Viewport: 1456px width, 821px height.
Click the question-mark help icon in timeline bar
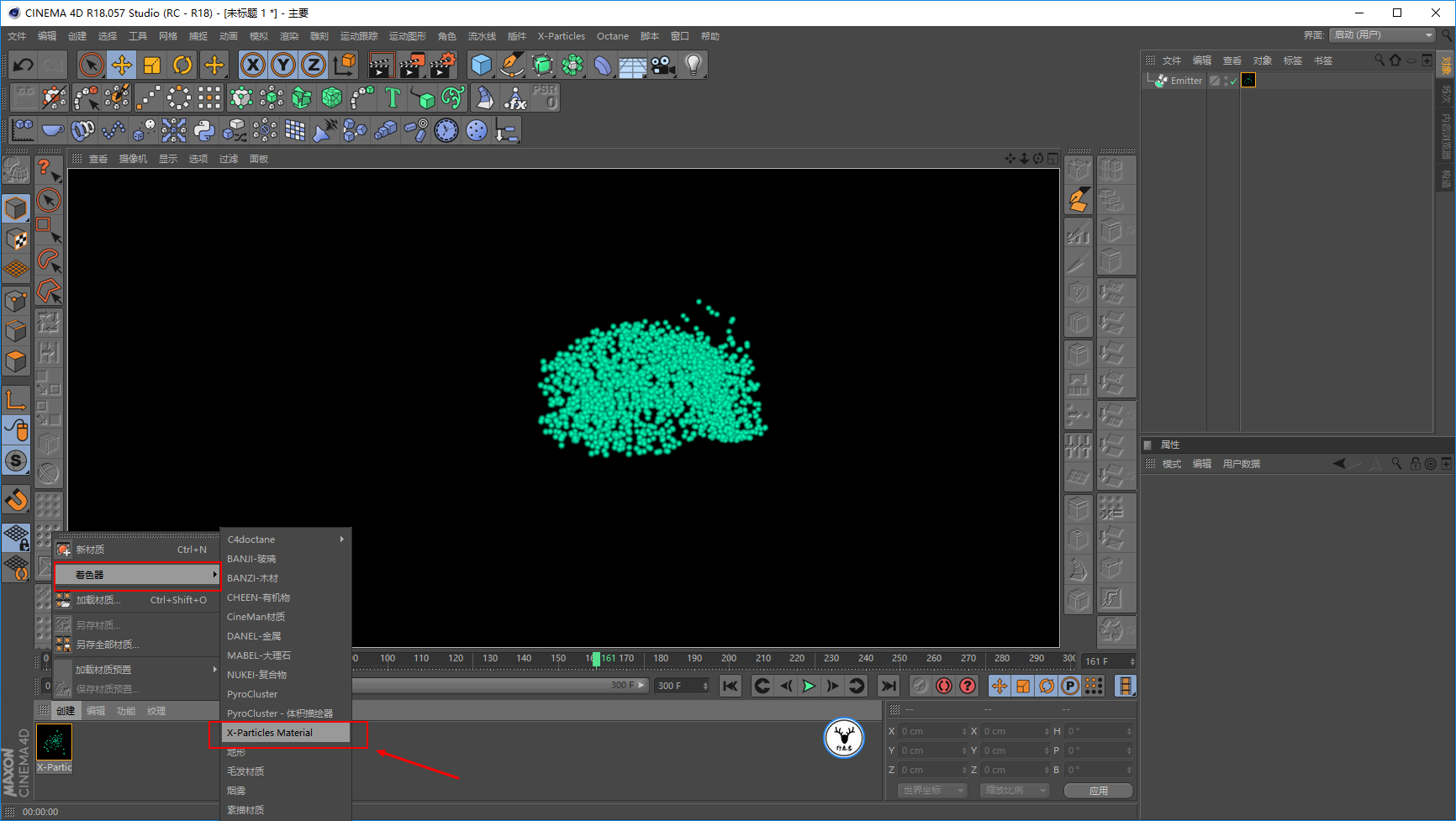968,686
